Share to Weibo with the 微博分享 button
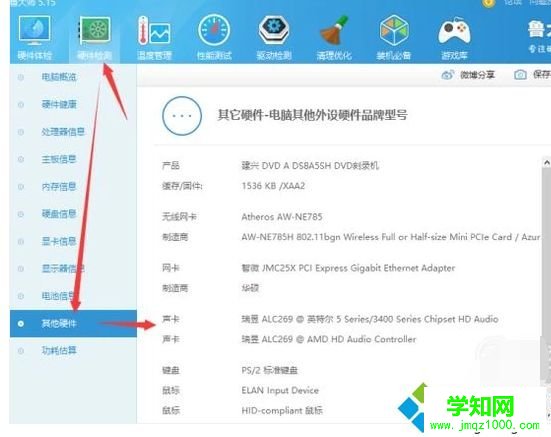 [468, 75]
